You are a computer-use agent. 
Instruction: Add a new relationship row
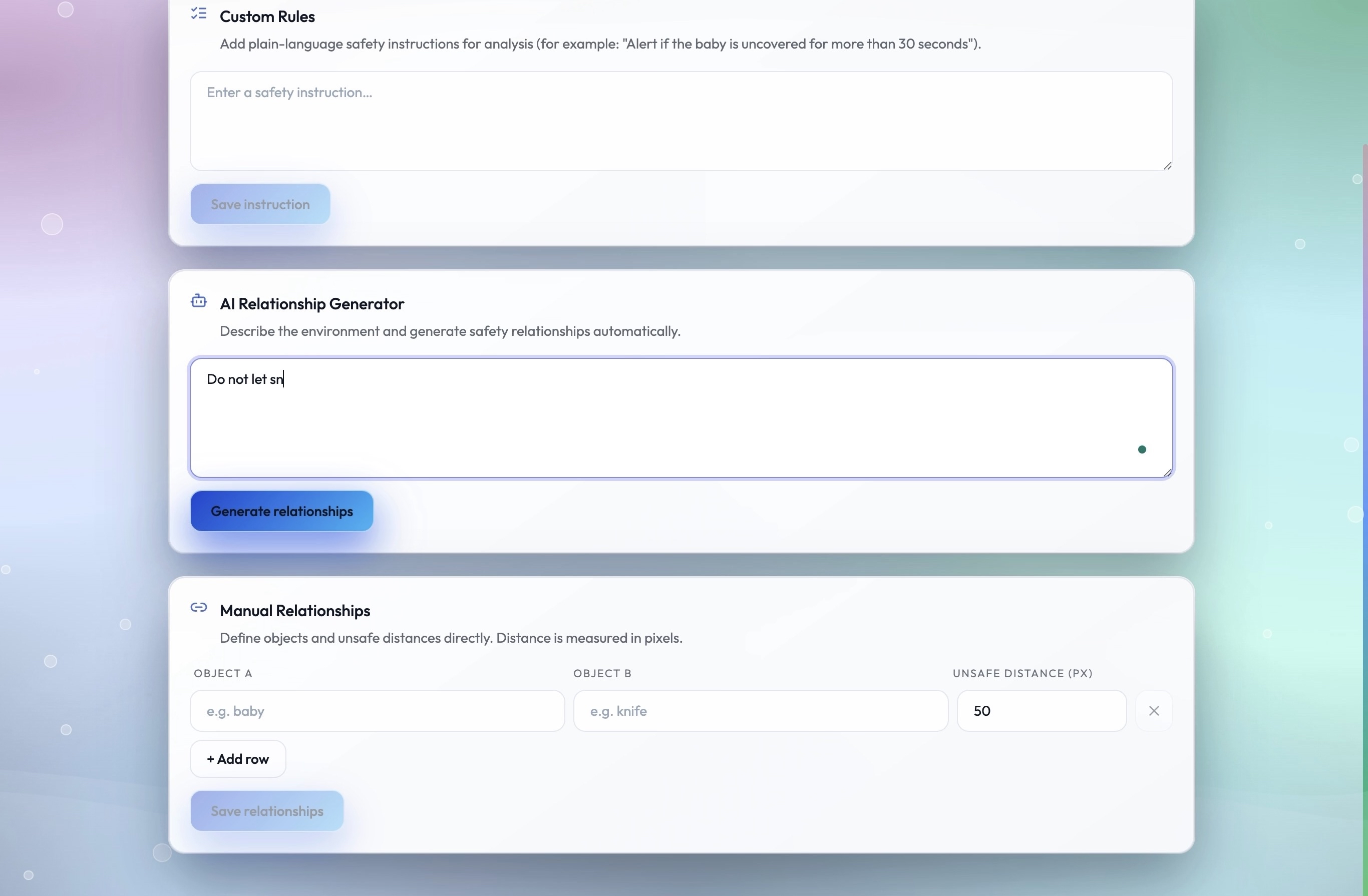click(x=238, y=759)
